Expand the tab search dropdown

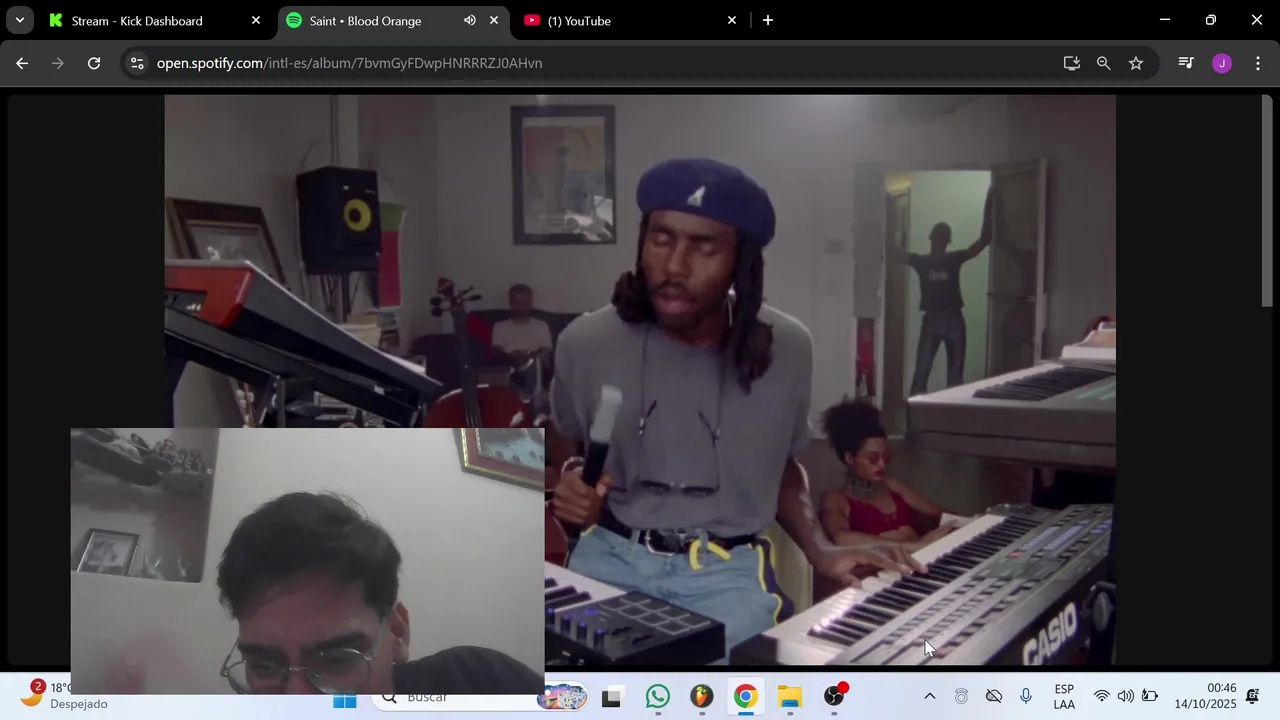coord(19,20)
